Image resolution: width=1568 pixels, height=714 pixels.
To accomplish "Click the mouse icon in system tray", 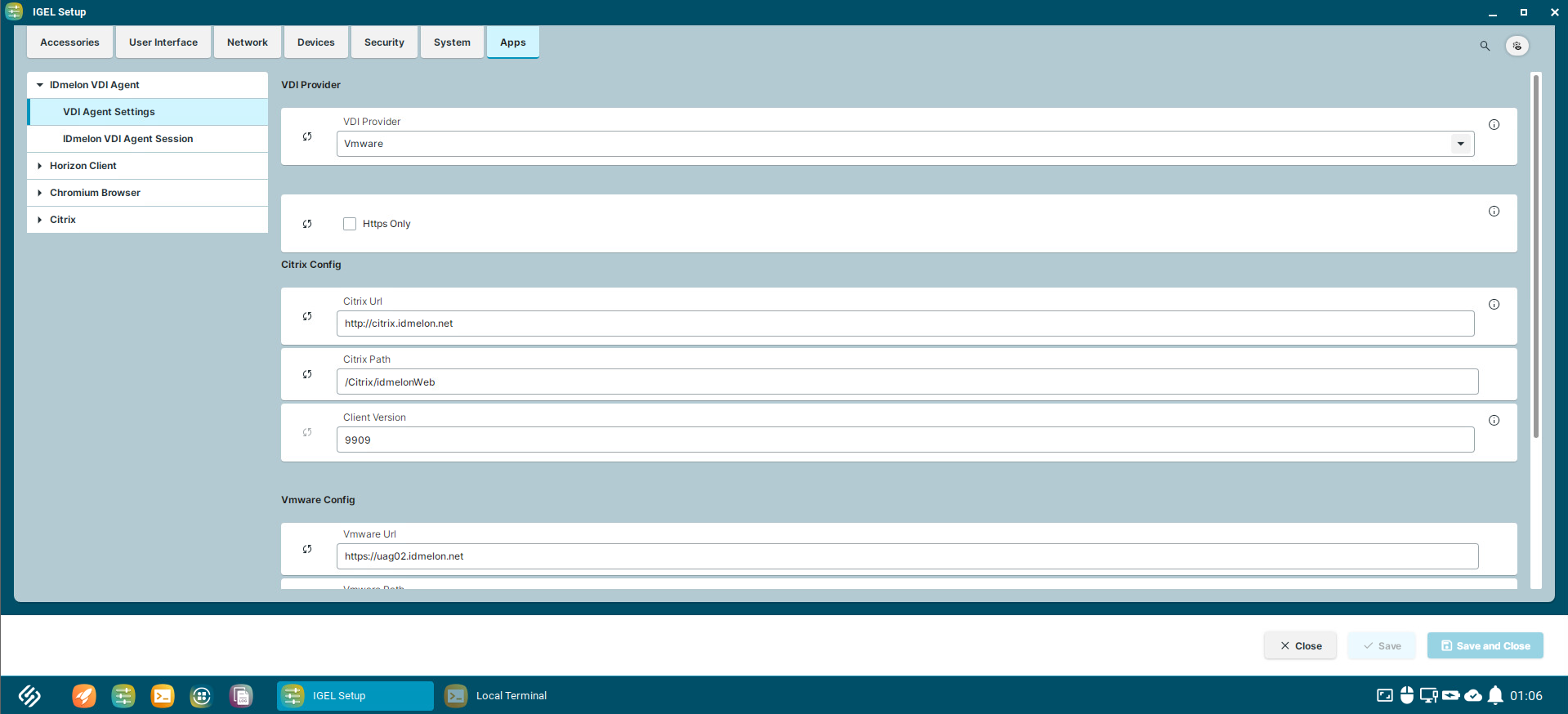I will pyautogui.click(x=1407, y=695).
